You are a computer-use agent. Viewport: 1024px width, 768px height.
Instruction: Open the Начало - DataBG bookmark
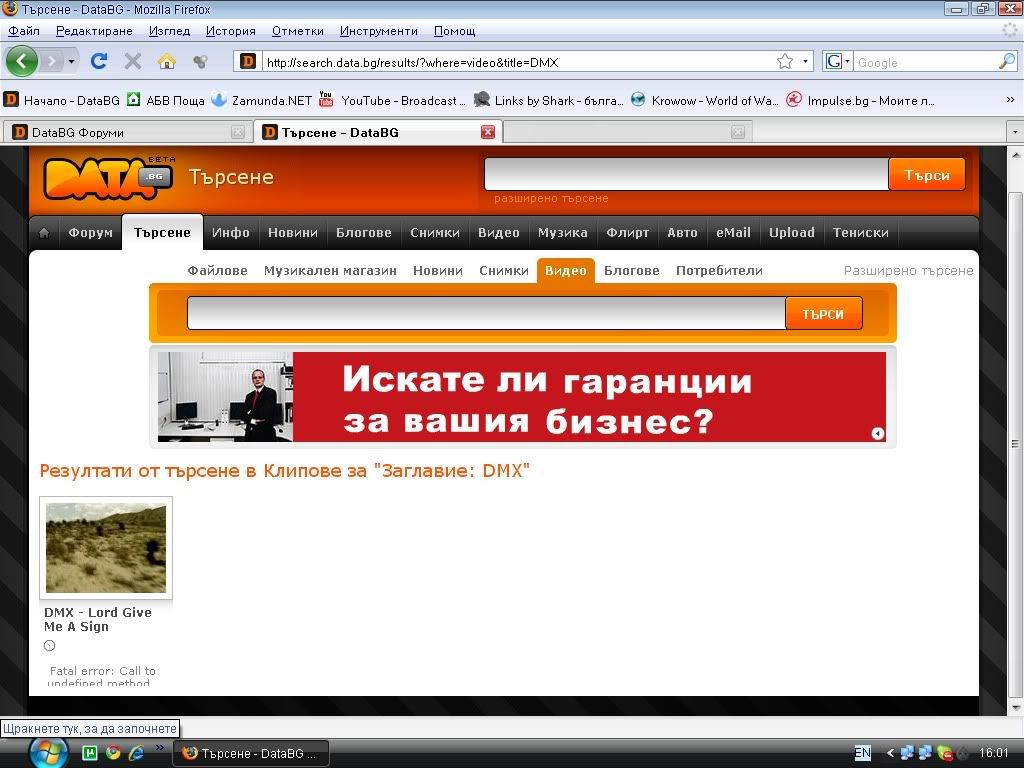[62, 100]
